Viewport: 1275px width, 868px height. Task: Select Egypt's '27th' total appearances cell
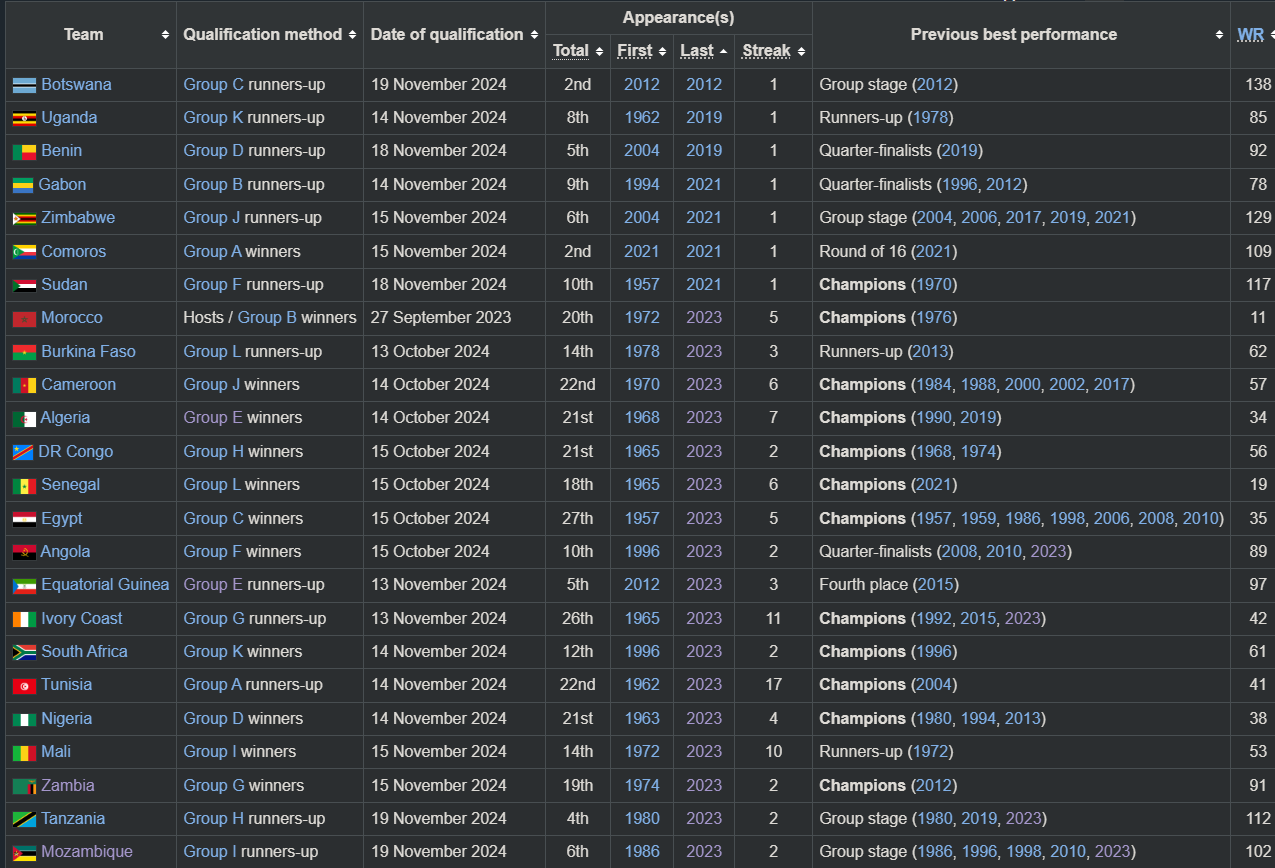click(x=578, y=518)
